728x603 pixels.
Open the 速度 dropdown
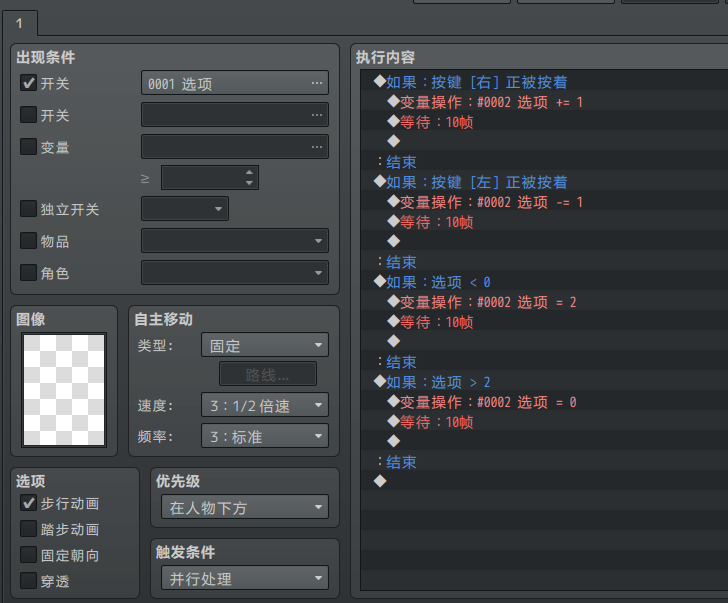(x=265, y=405)
